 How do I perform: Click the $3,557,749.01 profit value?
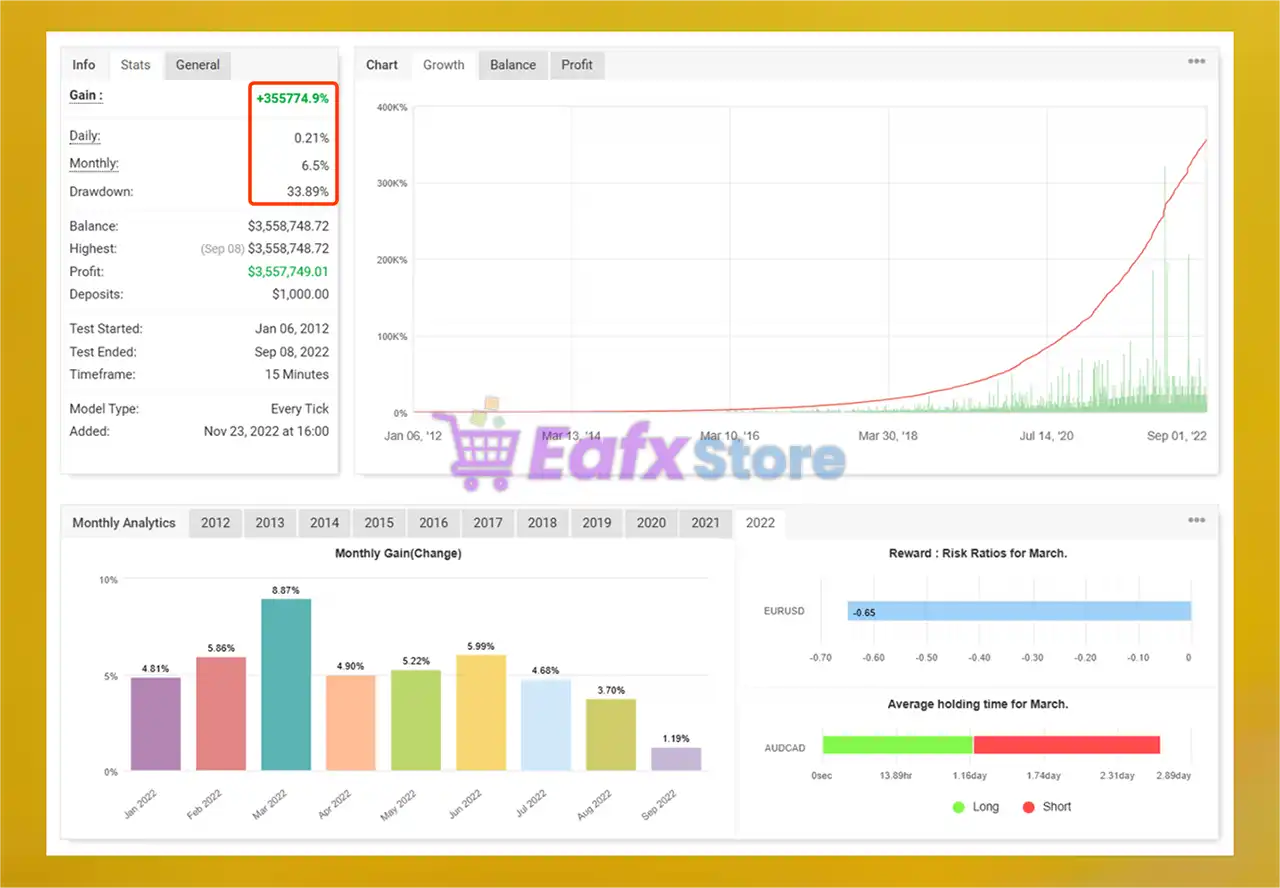coord(288,272)
